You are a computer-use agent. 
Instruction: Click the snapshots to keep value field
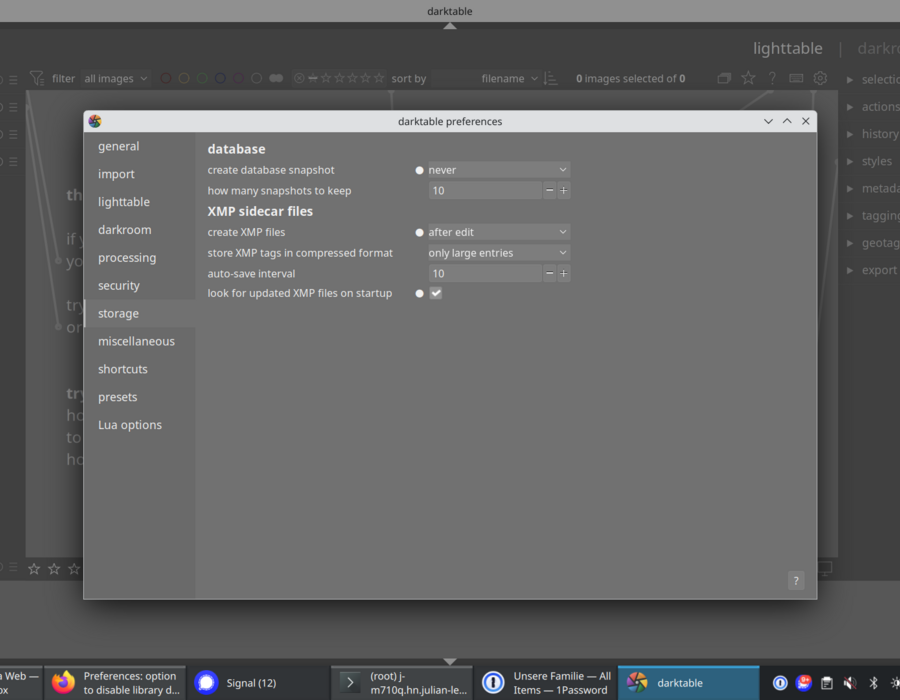point(484,190)
